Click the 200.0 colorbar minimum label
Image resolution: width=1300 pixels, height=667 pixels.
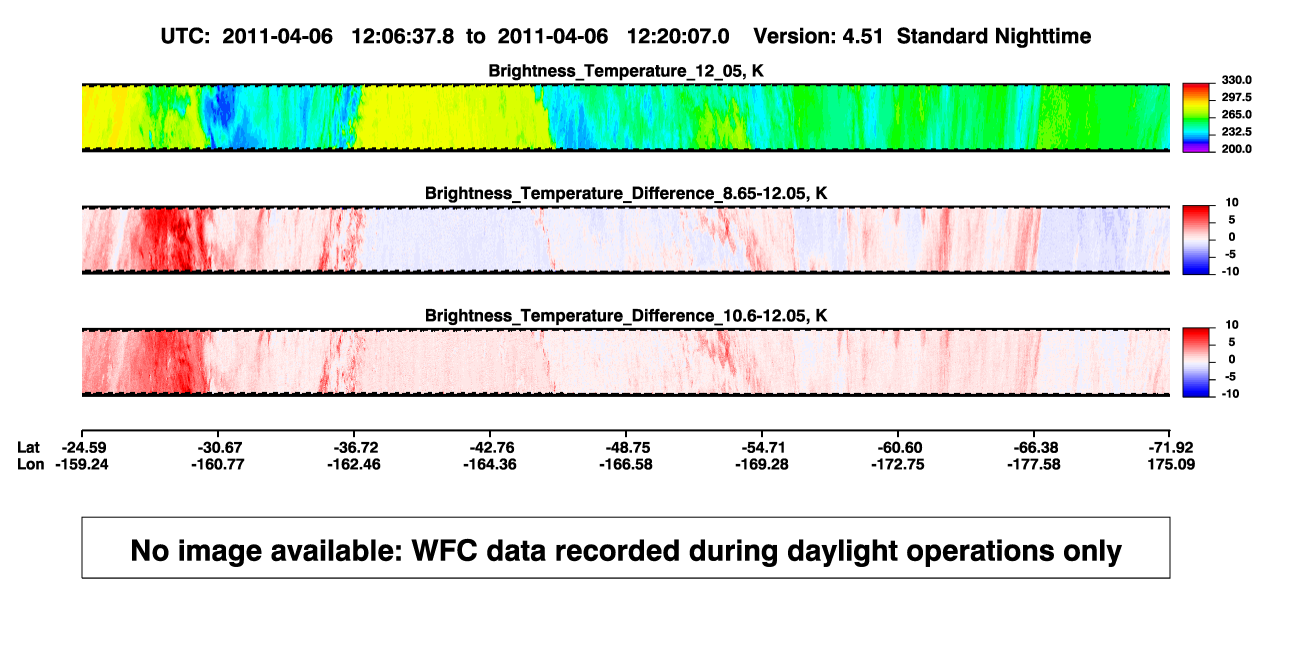1236,149
